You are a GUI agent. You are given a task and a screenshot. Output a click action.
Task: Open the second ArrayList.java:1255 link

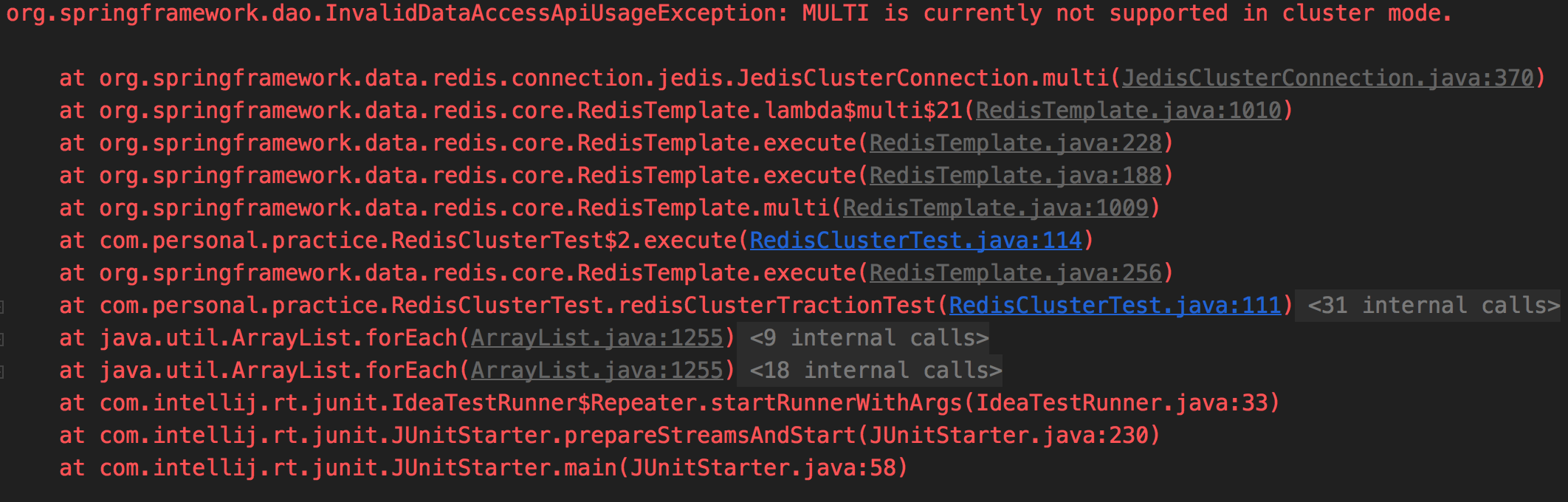[x=596, y=370]
